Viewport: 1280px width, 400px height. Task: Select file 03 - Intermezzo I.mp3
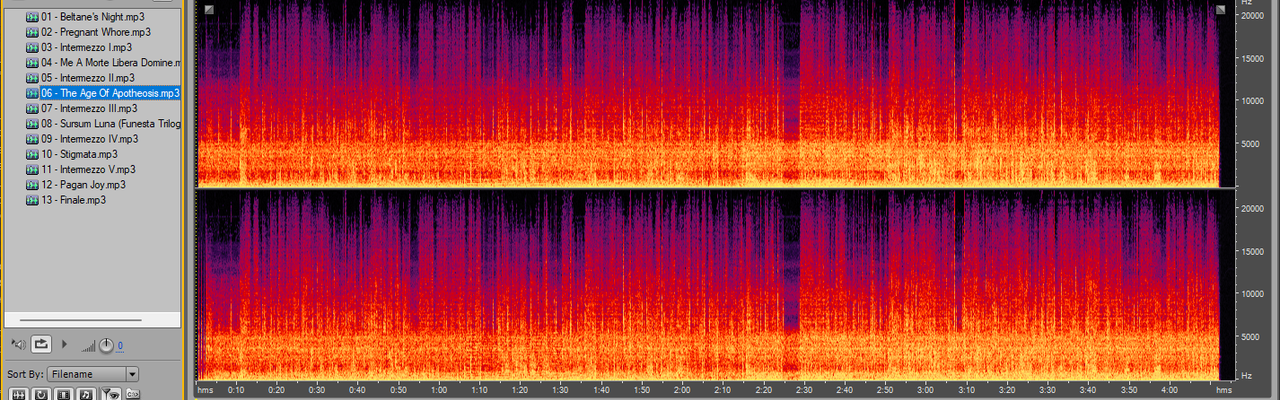(x=86, y=47)
